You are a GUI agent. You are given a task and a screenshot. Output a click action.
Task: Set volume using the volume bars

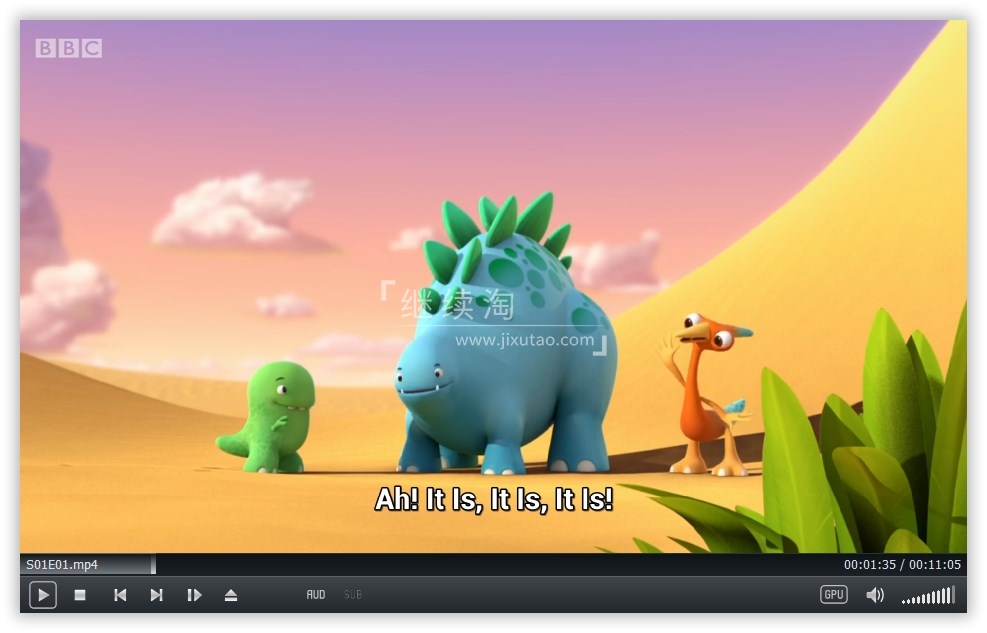[928, 596]
